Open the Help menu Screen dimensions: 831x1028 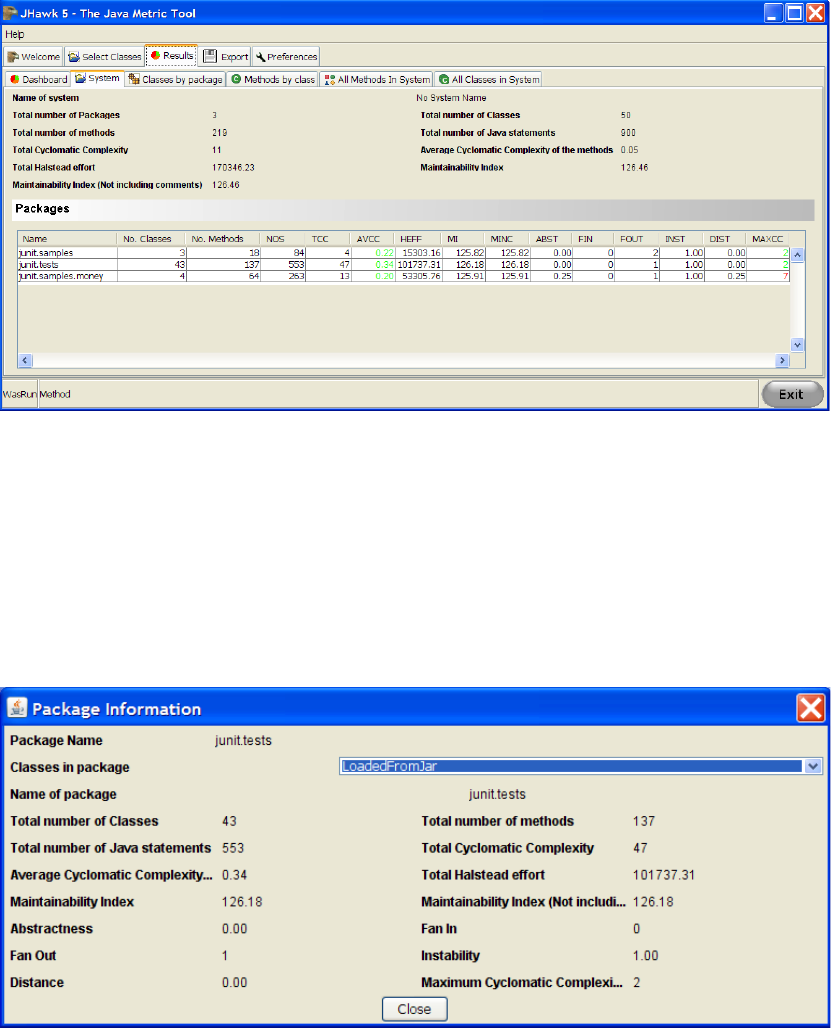pyautogui.click(x=14, y=34)
